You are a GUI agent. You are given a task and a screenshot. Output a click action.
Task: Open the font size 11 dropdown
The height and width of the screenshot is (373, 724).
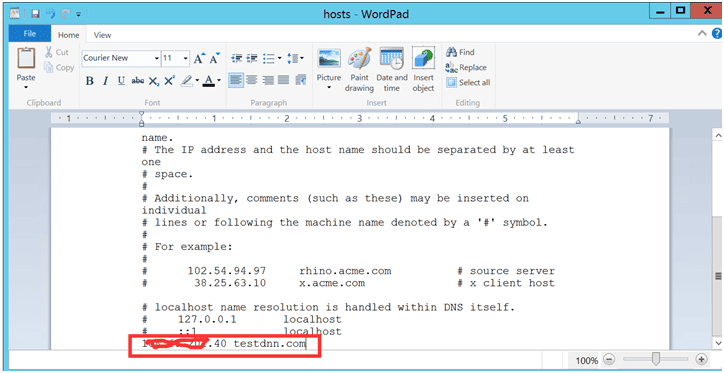pyautogui.click(x=186, y=58)
